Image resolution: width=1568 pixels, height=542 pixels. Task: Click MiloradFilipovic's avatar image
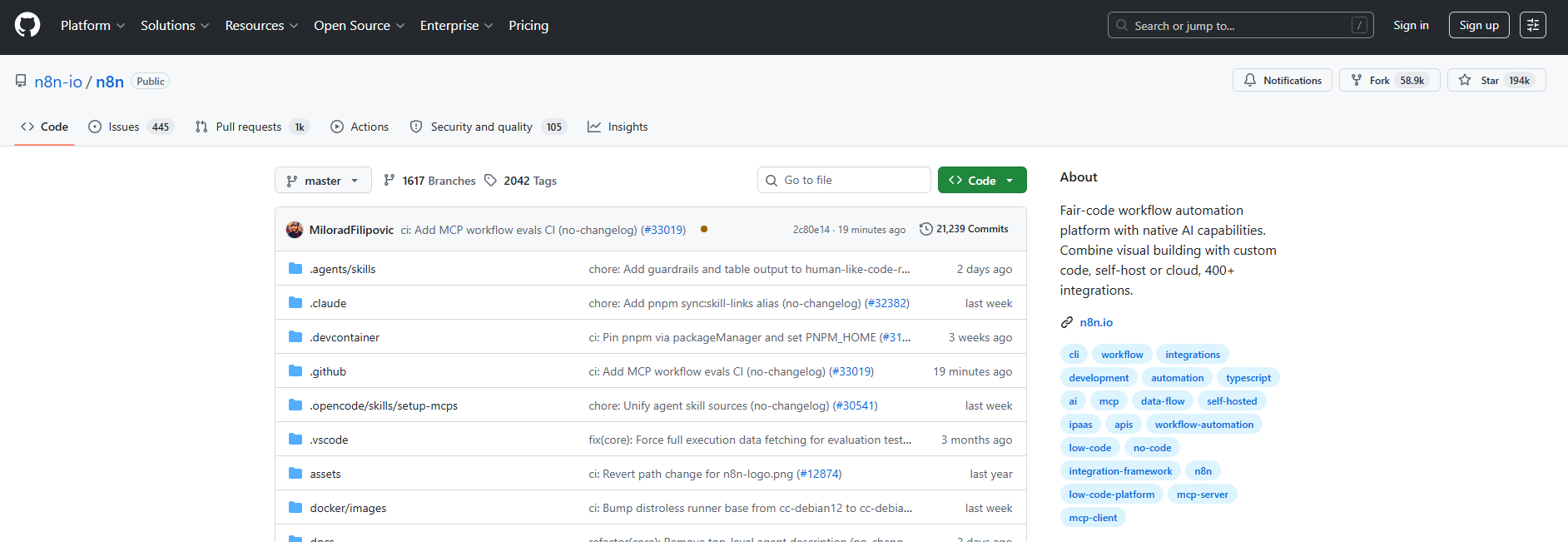coord(294,230)
